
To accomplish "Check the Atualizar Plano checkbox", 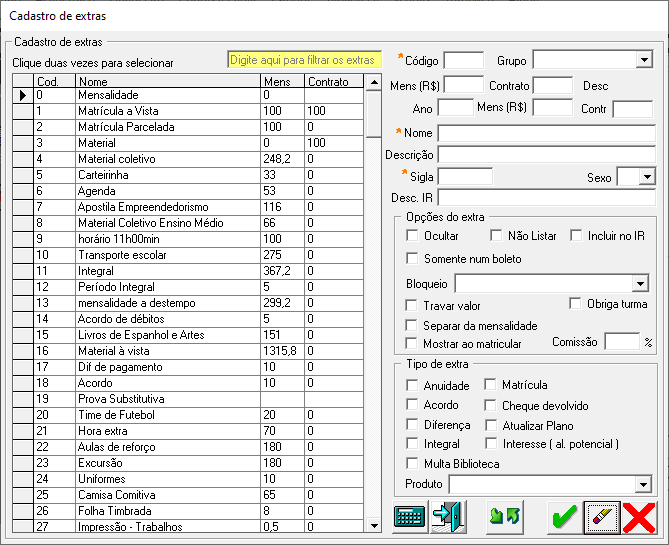I will [x=491, y=426].
